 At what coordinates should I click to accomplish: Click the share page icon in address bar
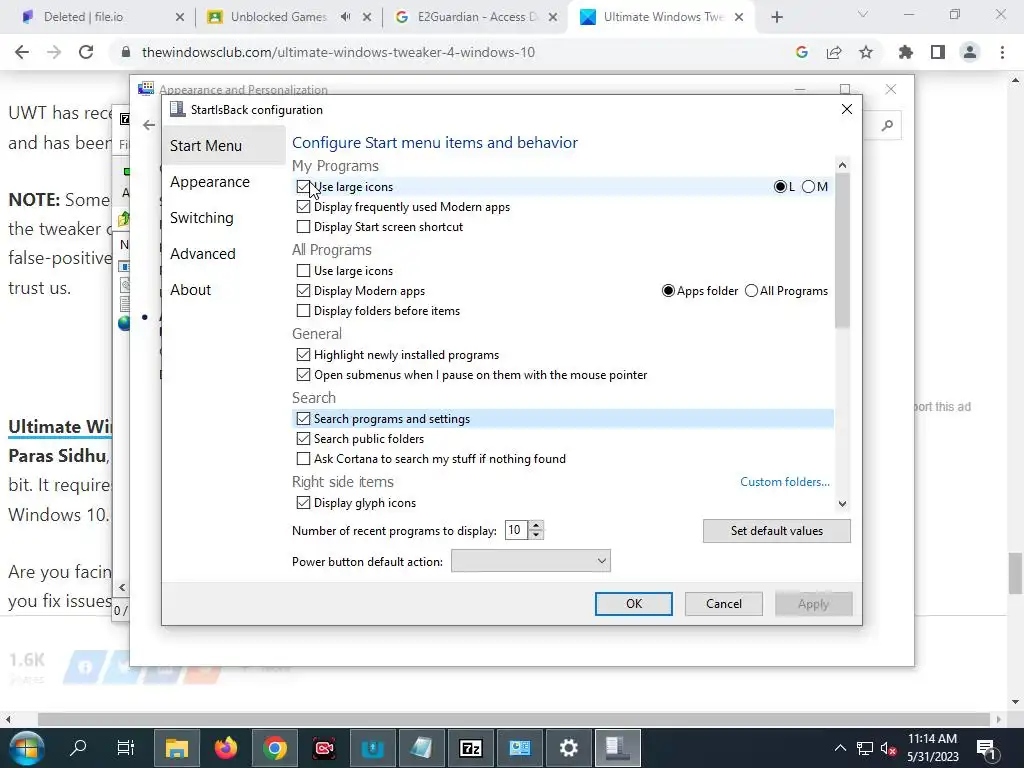tap(834, 52)
